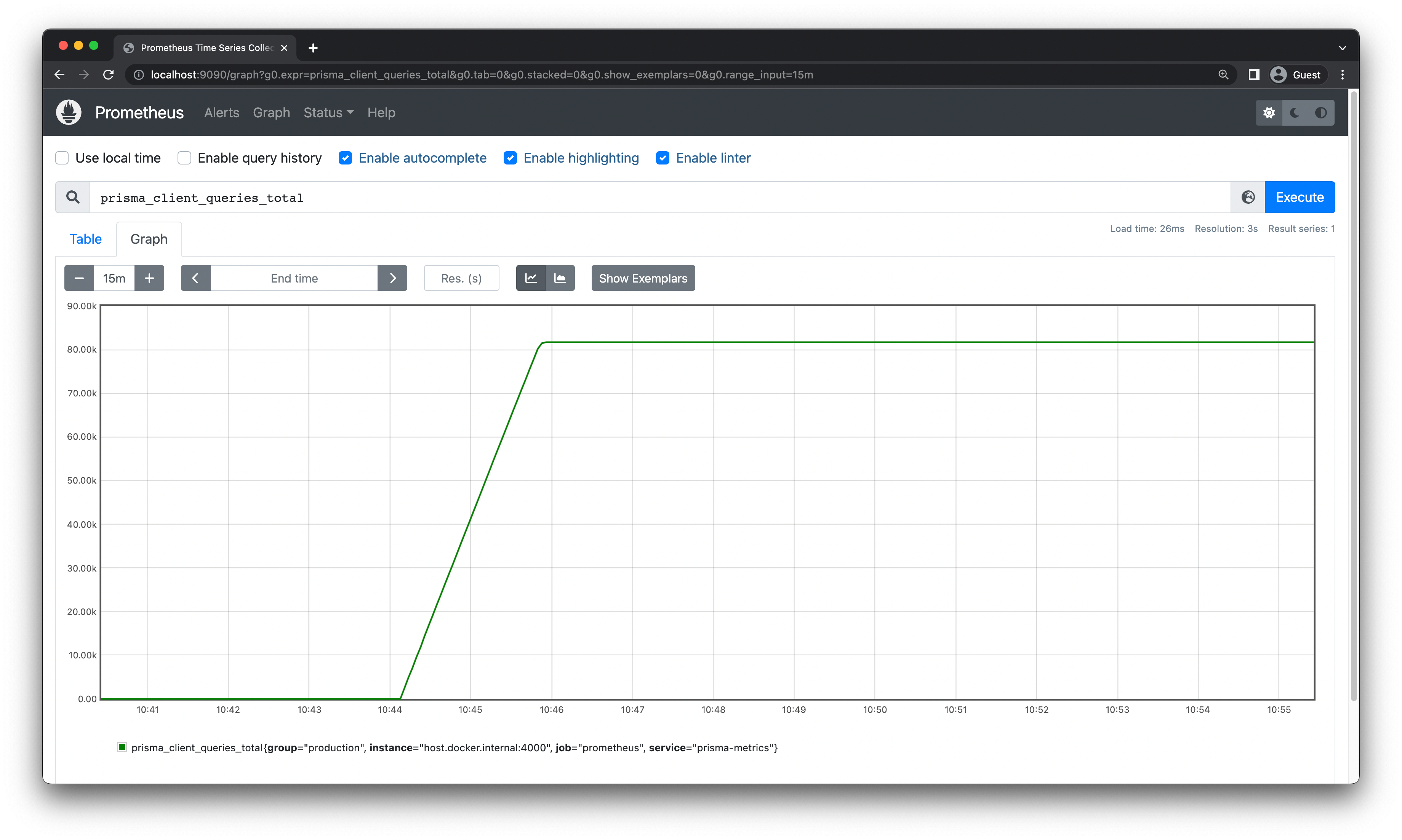Viewport: 1402px width, 840px height.
Task: Click the search magnifier in the query bar
Action: point(72,197)
